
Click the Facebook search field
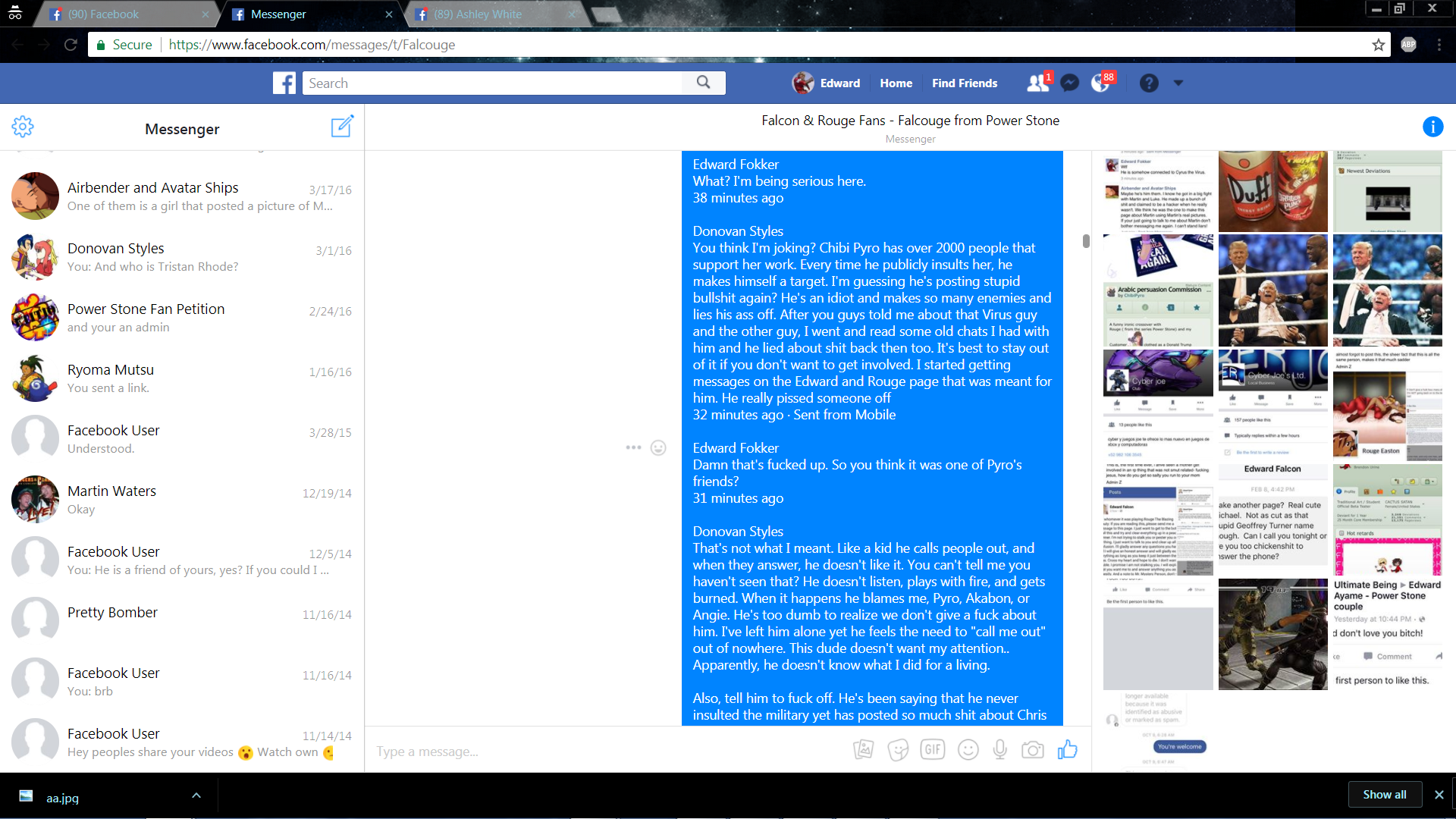(x=493, y=83)
